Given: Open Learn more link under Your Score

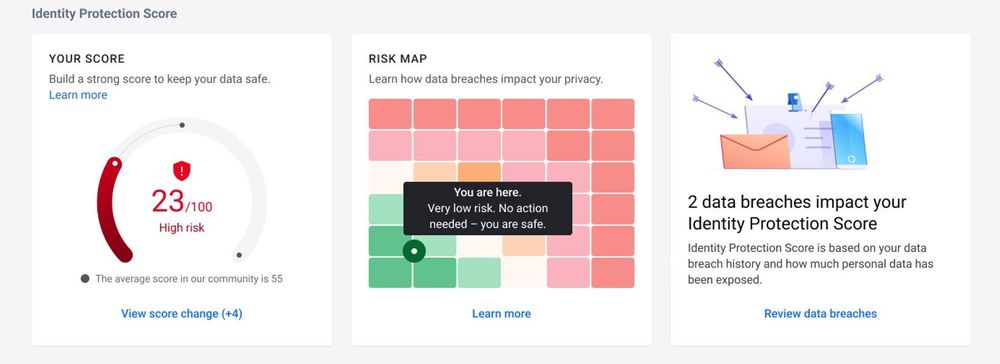Looking at the screenshot, I should [x=78, y=95].
